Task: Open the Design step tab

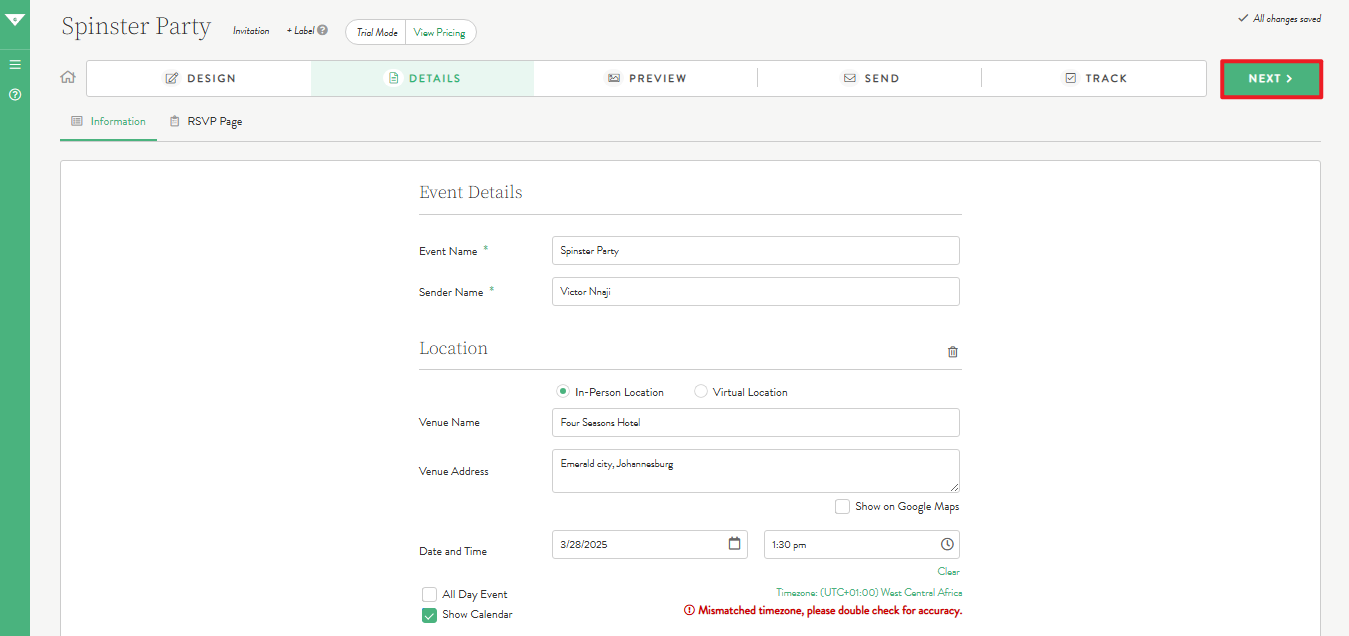Action: click(200, 78)
